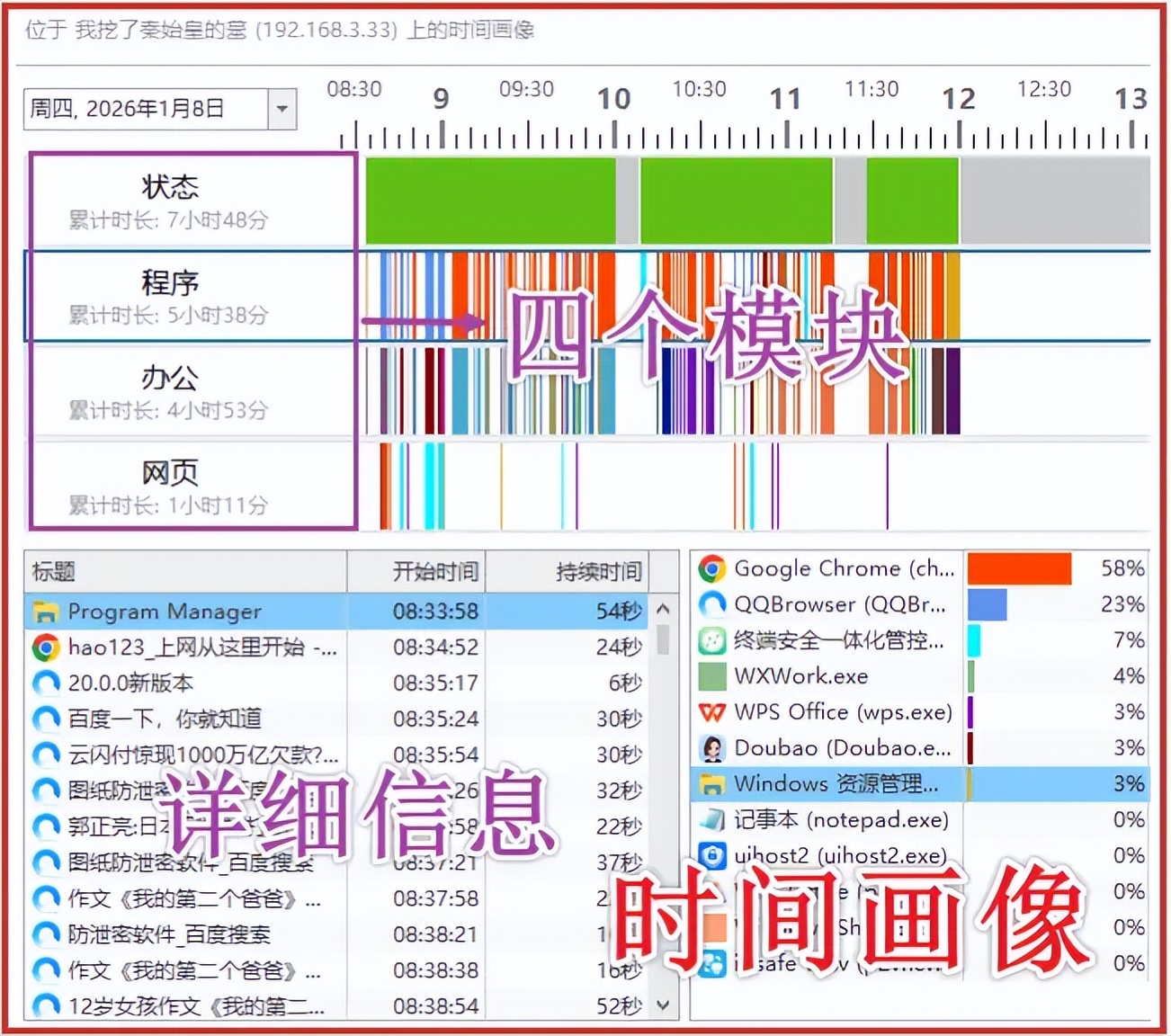Click the Google Chrome icon in the usage list
This screenshot has width=1171, height=1036.
(x=711, y=568)
